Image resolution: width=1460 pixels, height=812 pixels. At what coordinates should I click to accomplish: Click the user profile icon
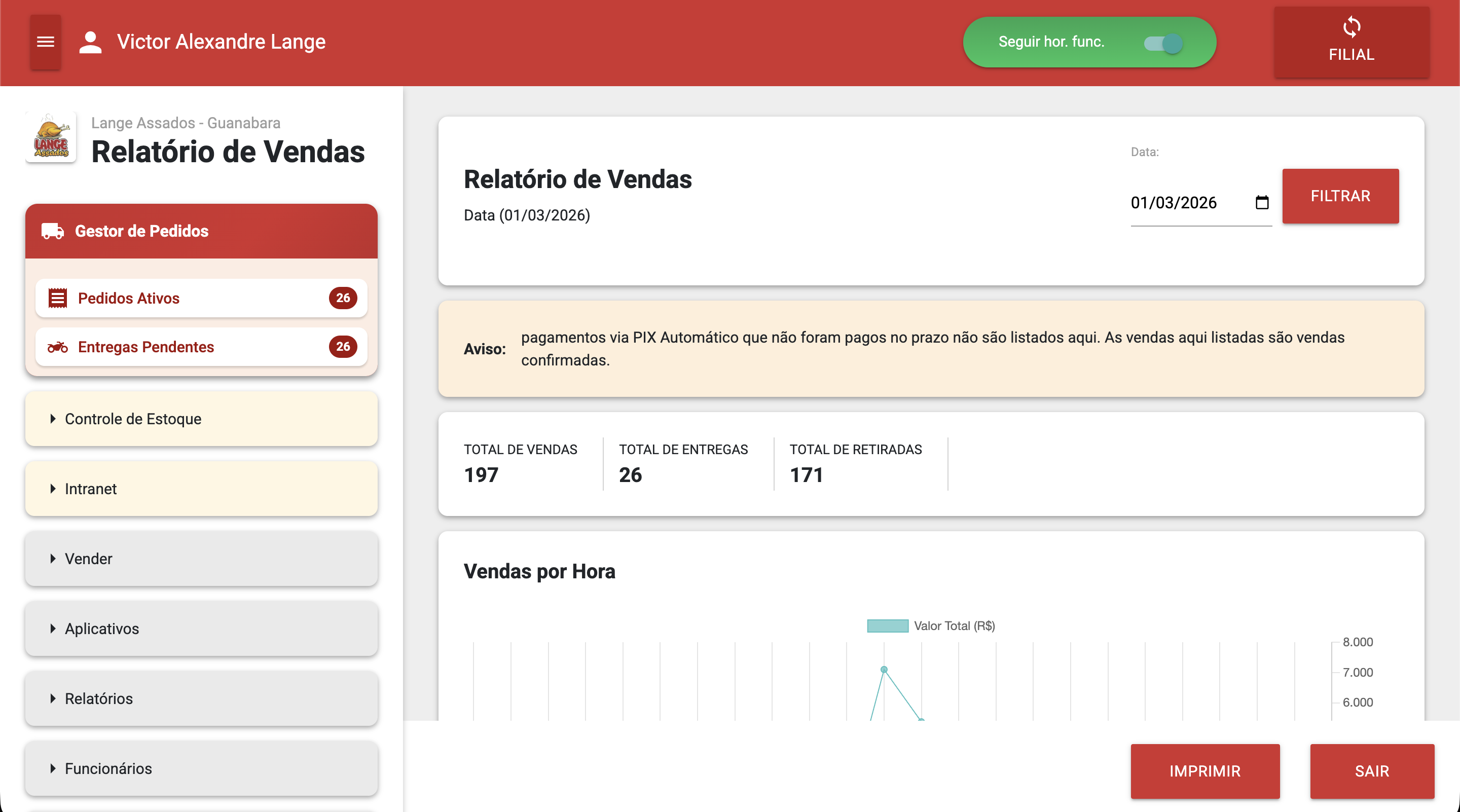[90, 42]
